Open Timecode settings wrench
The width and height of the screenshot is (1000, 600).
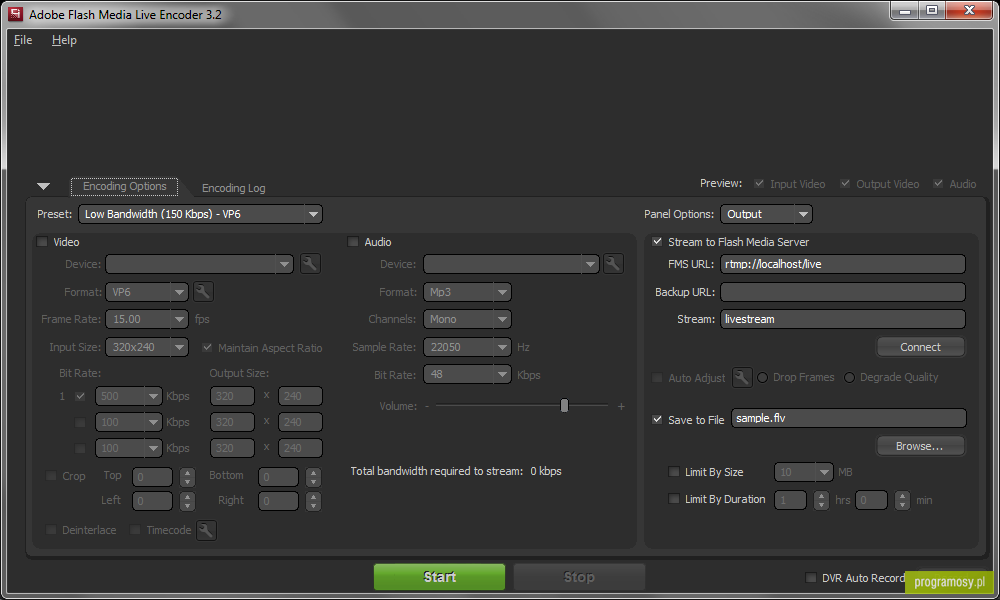click(x=206, y=530)
